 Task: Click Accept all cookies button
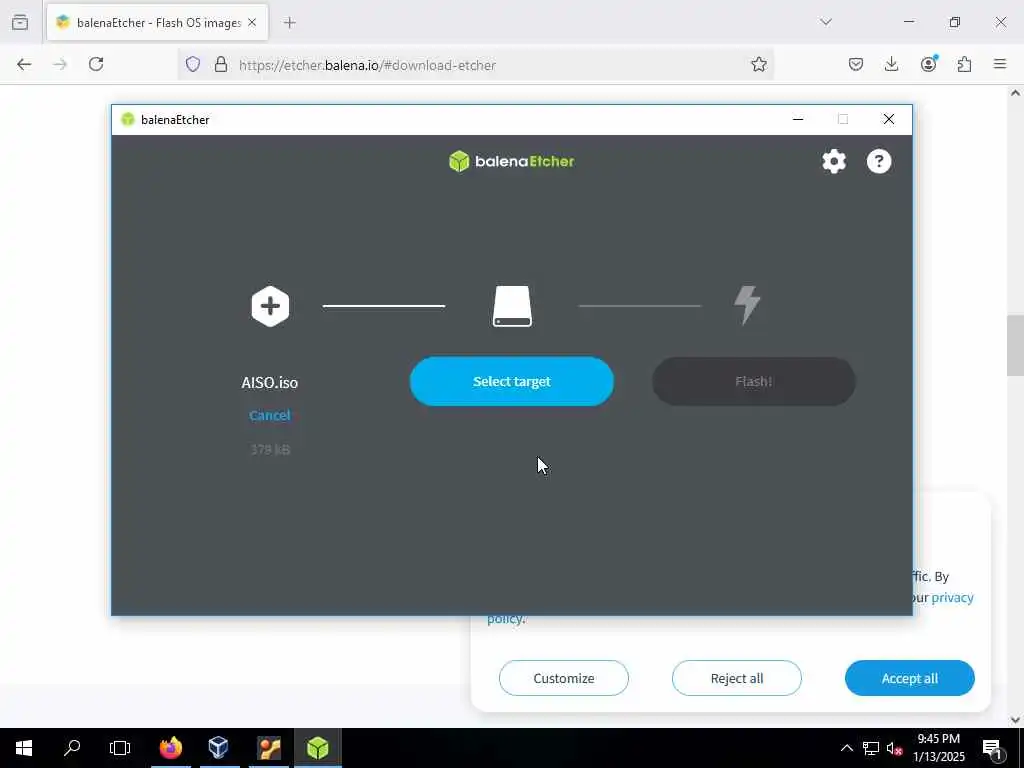[910, 678]
